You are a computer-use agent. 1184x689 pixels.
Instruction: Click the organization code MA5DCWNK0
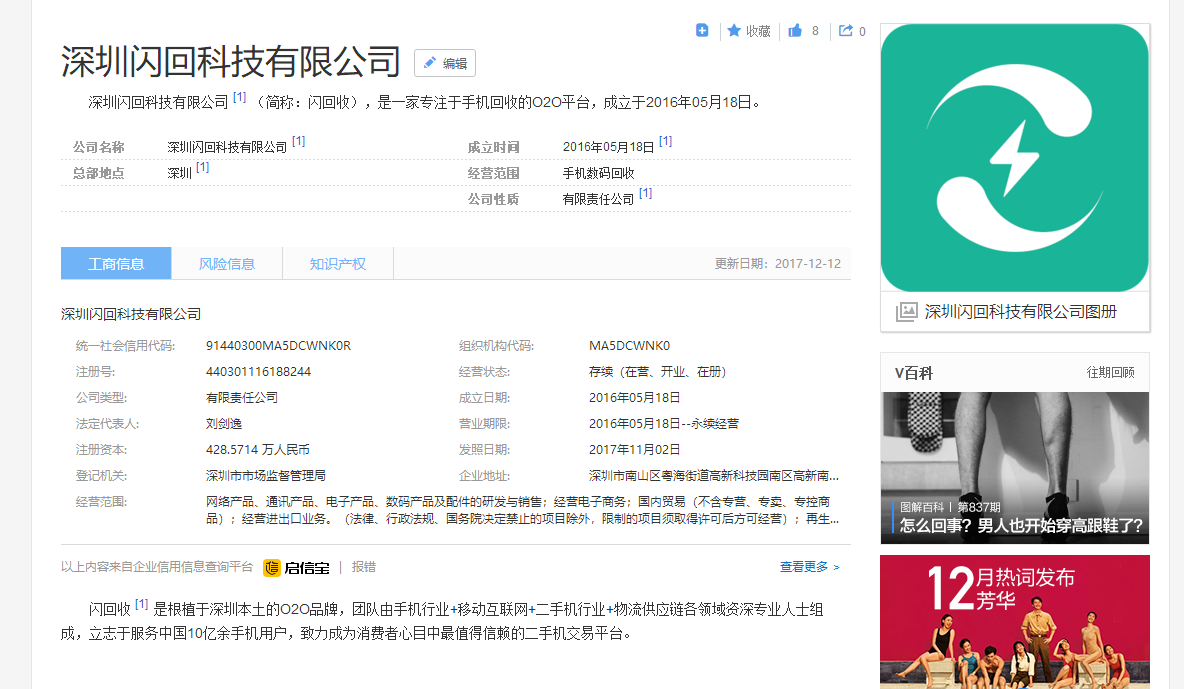pyautogui.click(x=629, y=345)
